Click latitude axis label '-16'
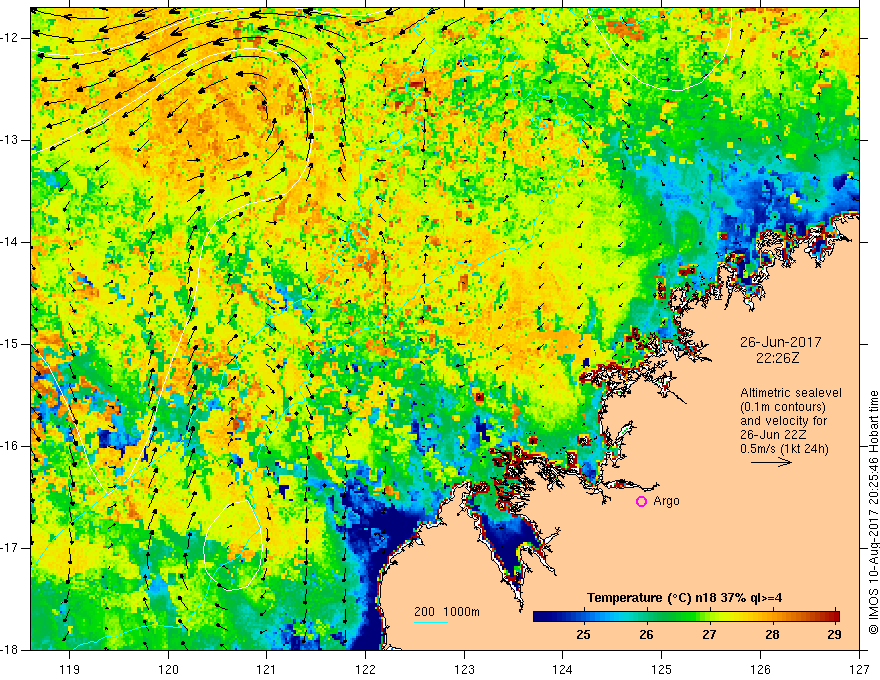The height and width of the screenshot is (680, 880). pyautogui.click(x=11, y=446)
